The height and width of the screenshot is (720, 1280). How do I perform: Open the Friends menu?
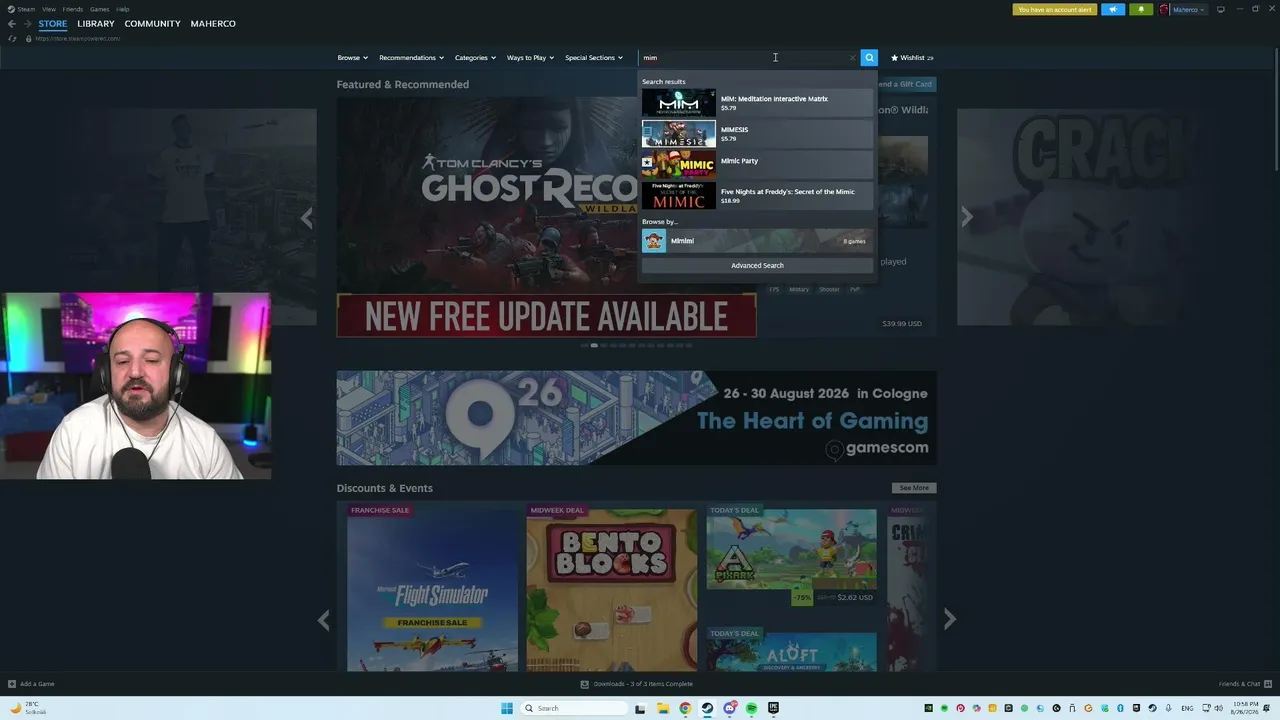73,9
